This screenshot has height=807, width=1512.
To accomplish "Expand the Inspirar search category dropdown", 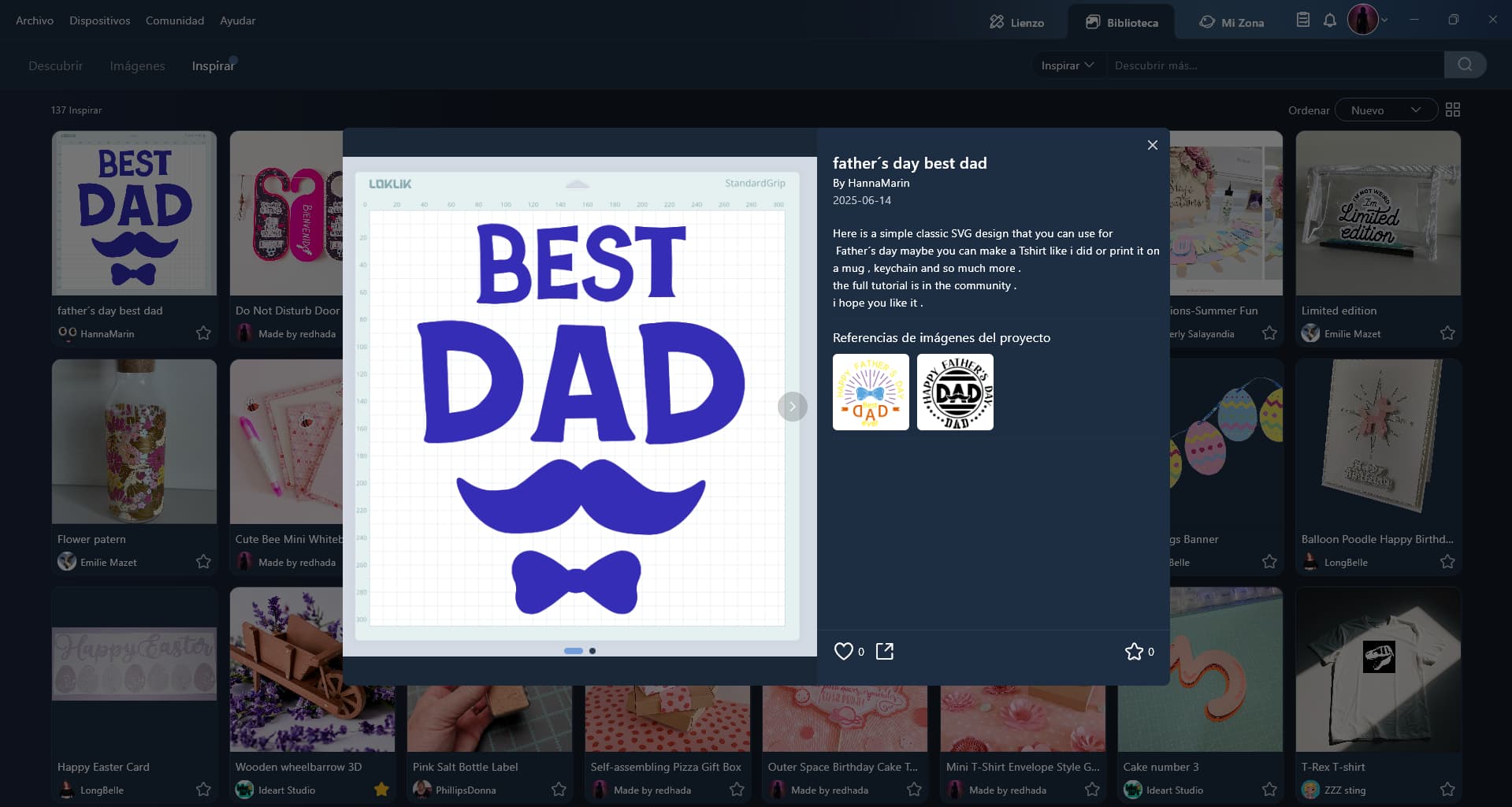I will pos(1068,65).
